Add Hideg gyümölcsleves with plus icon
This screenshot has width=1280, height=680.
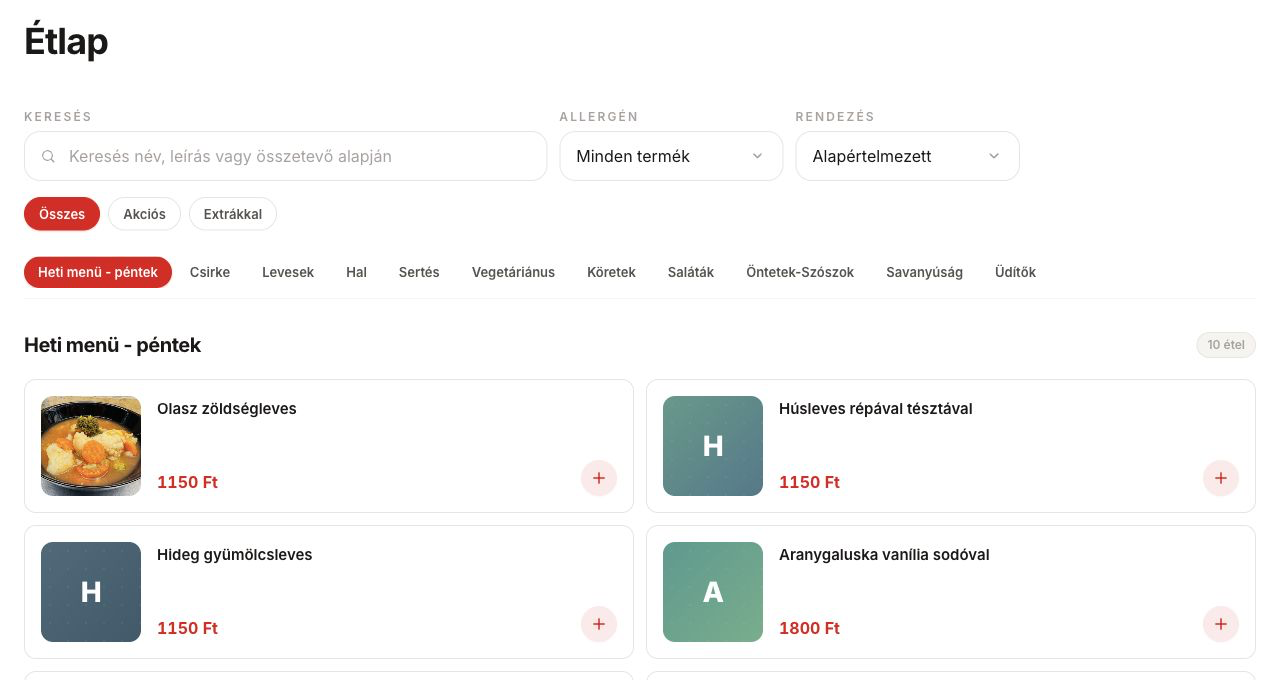point(599,624)
